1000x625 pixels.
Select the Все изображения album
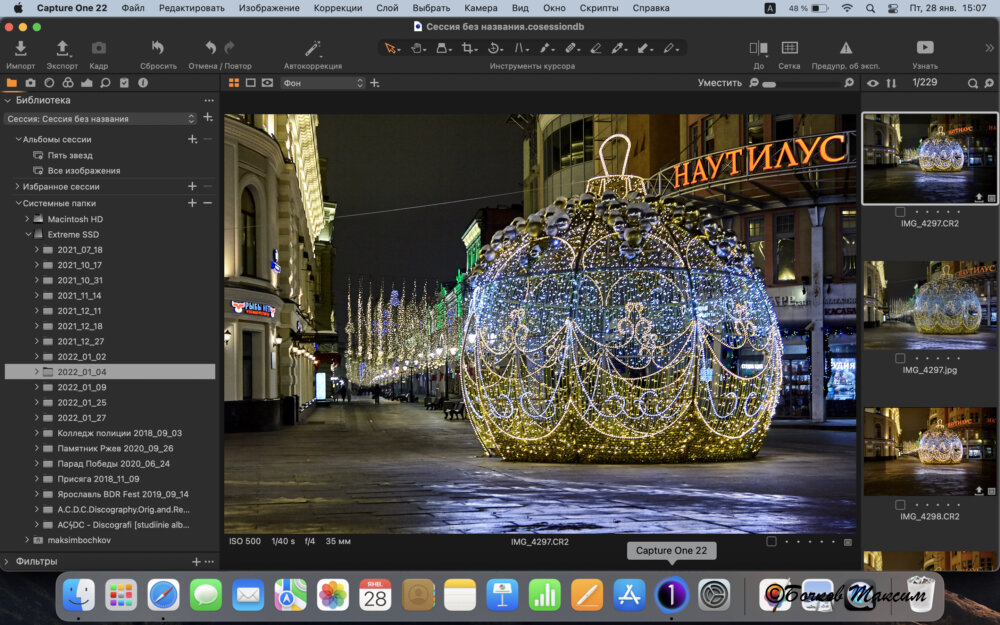coord(84,170)
